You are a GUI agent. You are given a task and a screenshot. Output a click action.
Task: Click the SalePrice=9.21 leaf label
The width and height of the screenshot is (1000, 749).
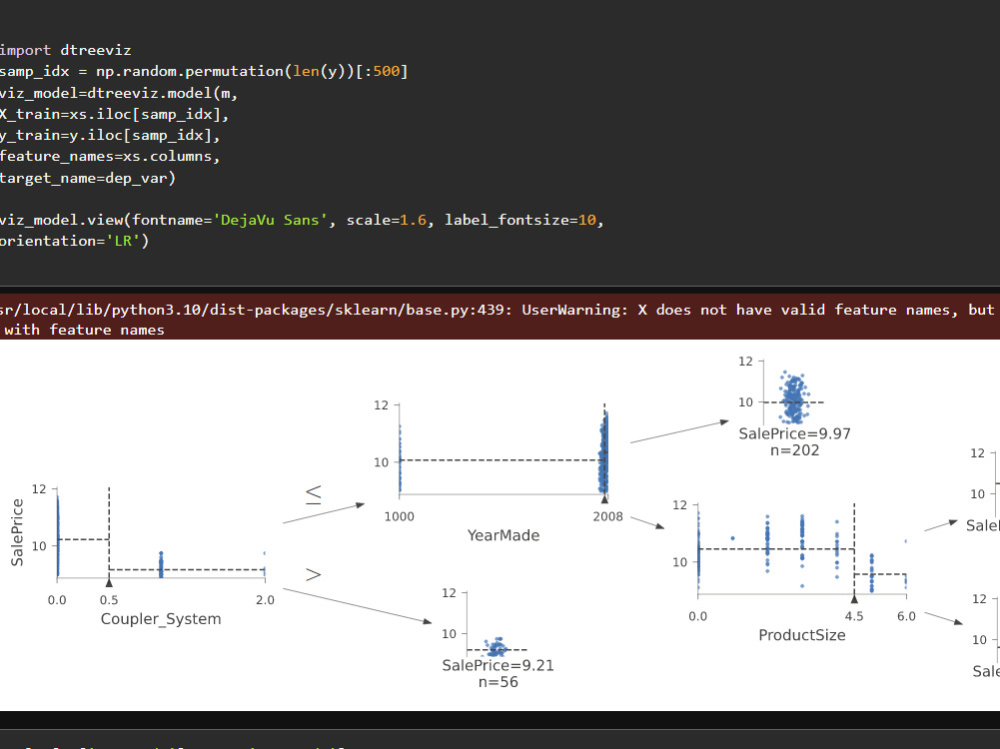498,665
